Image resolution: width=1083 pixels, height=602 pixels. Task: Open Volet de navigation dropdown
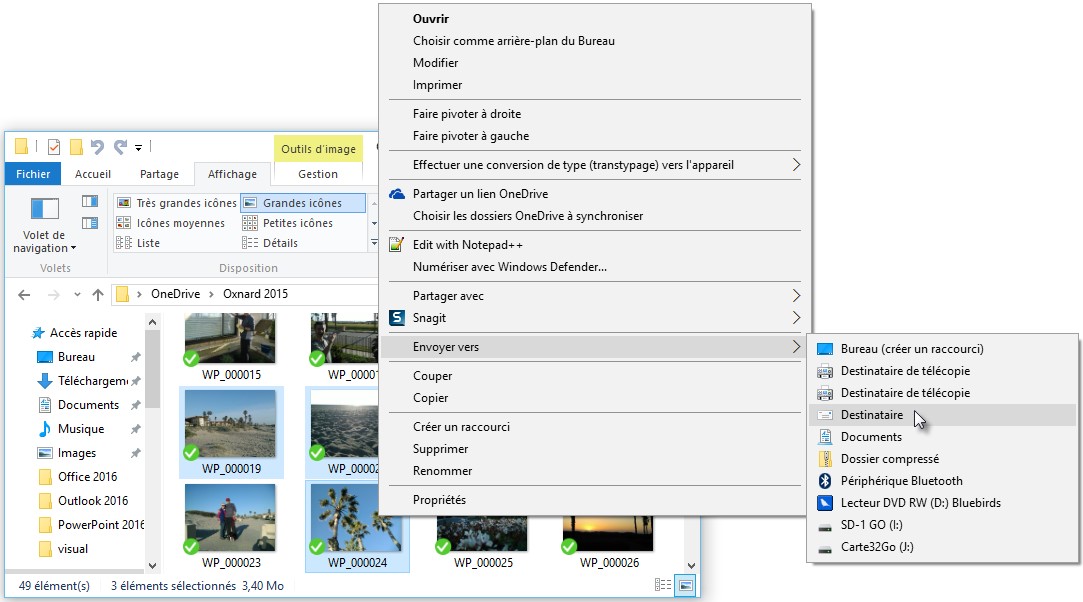44,241
